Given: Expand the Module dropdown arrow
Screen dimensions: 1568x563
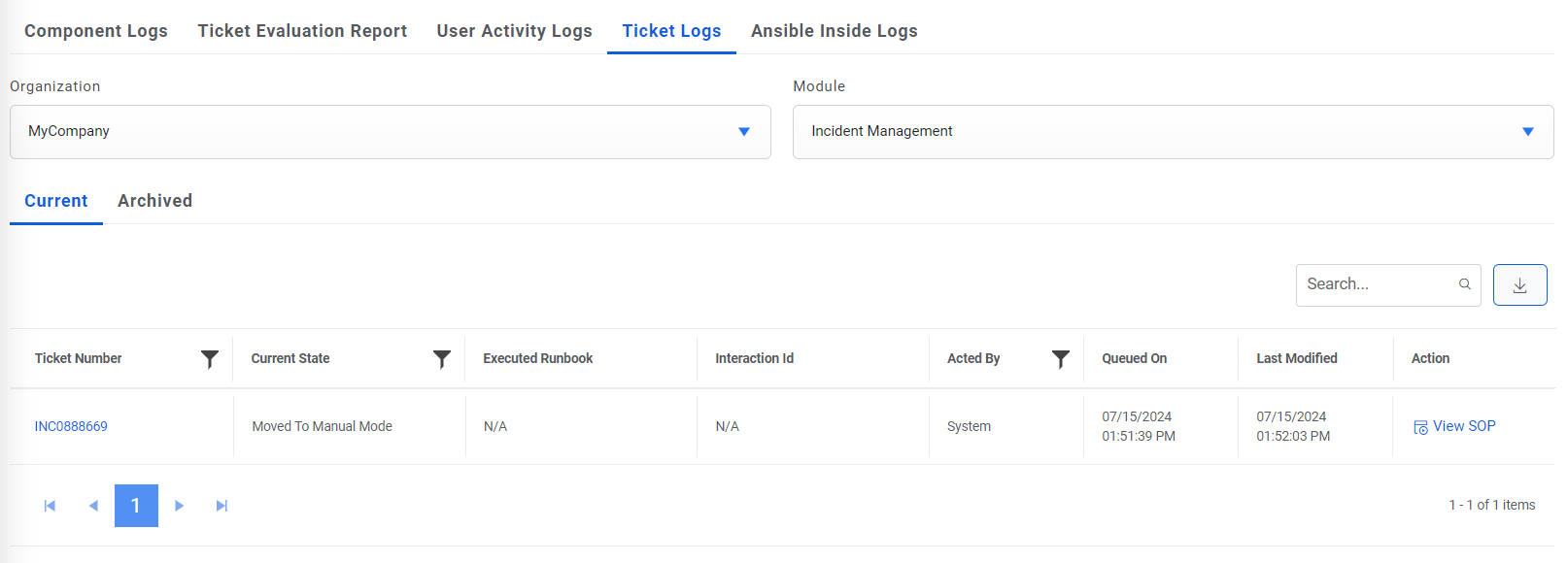Looking at the screenshot, I should coord(1527,132).
